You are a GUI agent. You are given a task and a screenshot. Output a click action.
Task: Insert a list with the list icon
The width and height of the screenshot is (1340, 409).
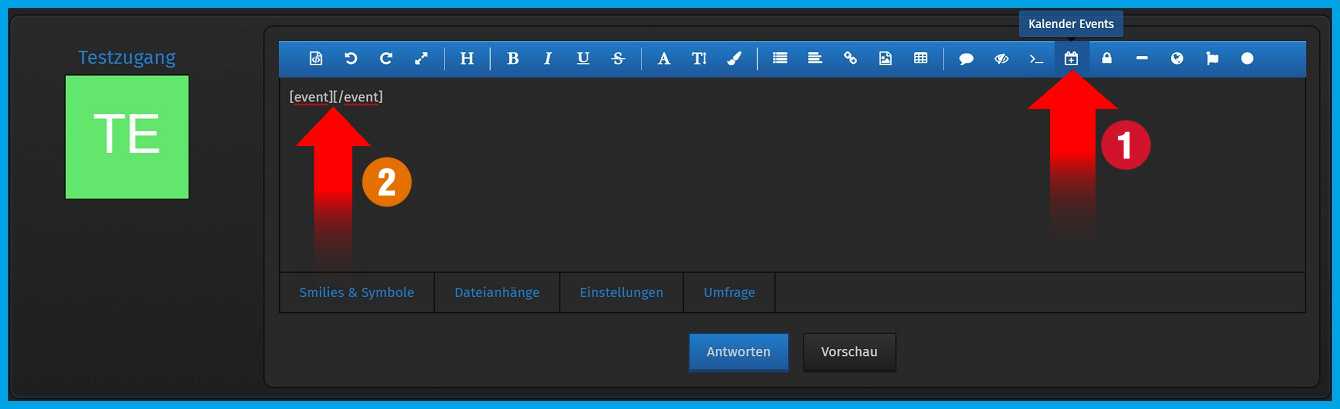[780, 59]
